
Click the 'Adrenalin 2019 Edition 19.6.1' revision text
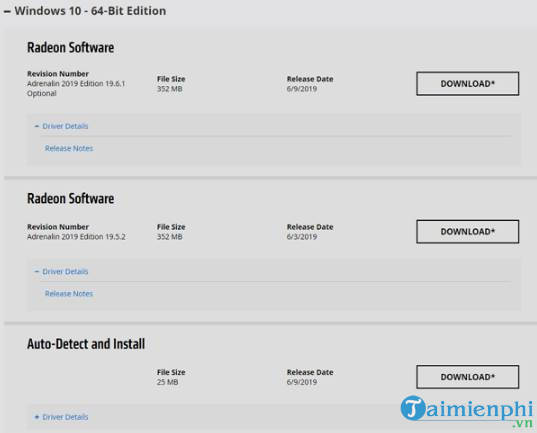76,84
